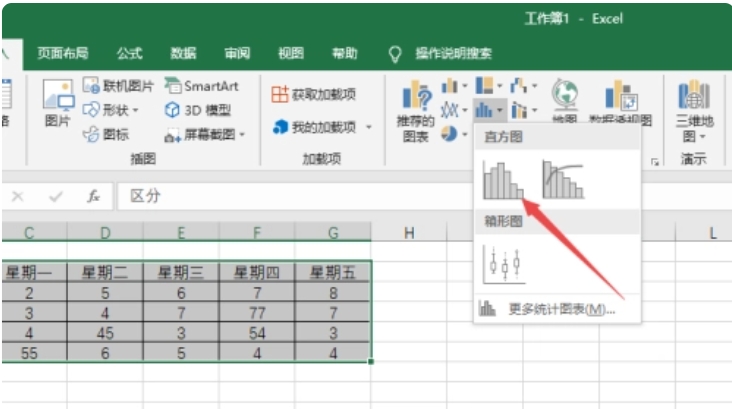This screenshot has width=732, height=409.
Task: Click the 获取加载项 button
Action: pyautogui.click(x=314, y=94)
